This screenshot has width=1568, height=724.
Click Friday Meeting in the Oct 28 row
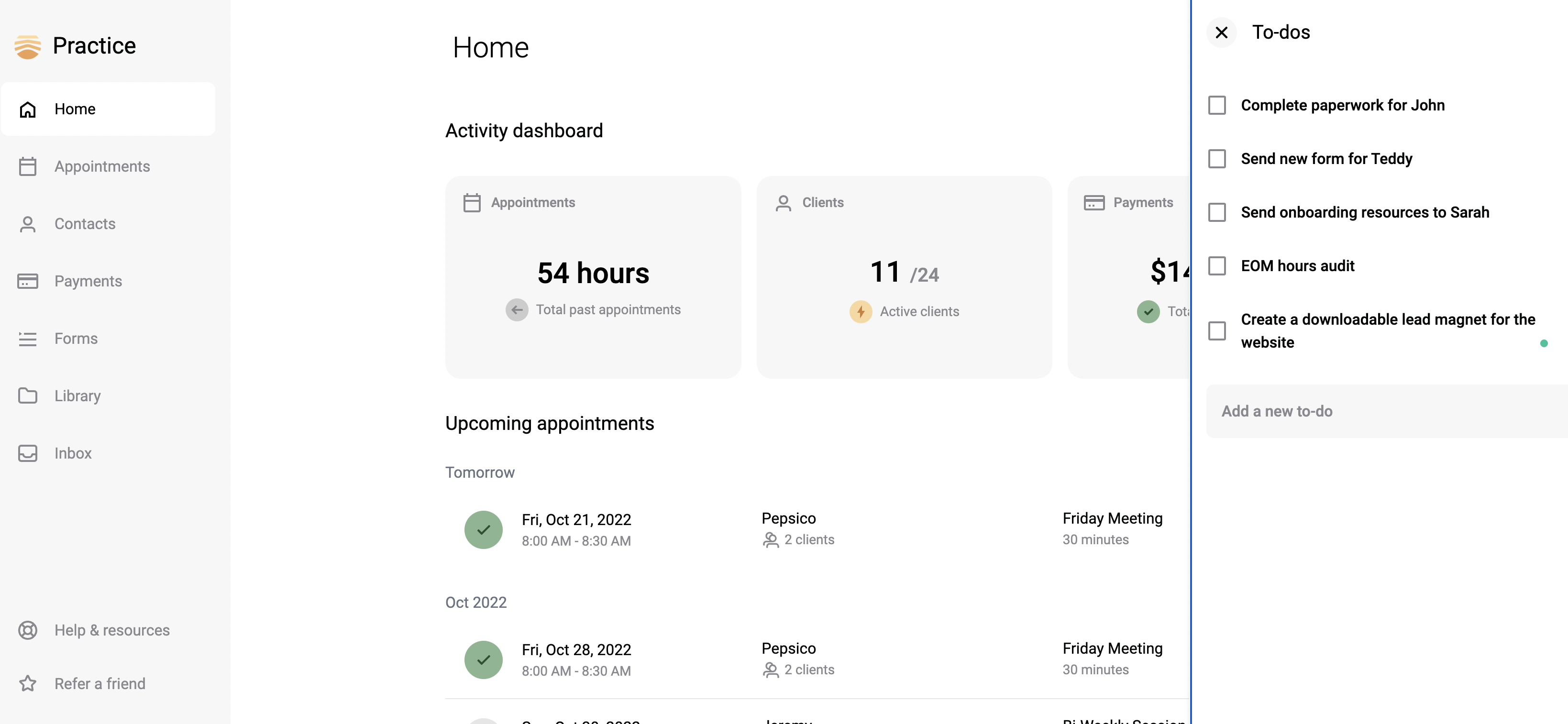pos(1112,648)
